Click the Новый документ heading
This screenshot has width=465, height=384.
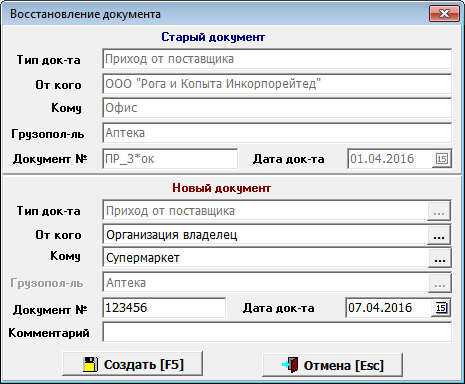tap(221, 188)
